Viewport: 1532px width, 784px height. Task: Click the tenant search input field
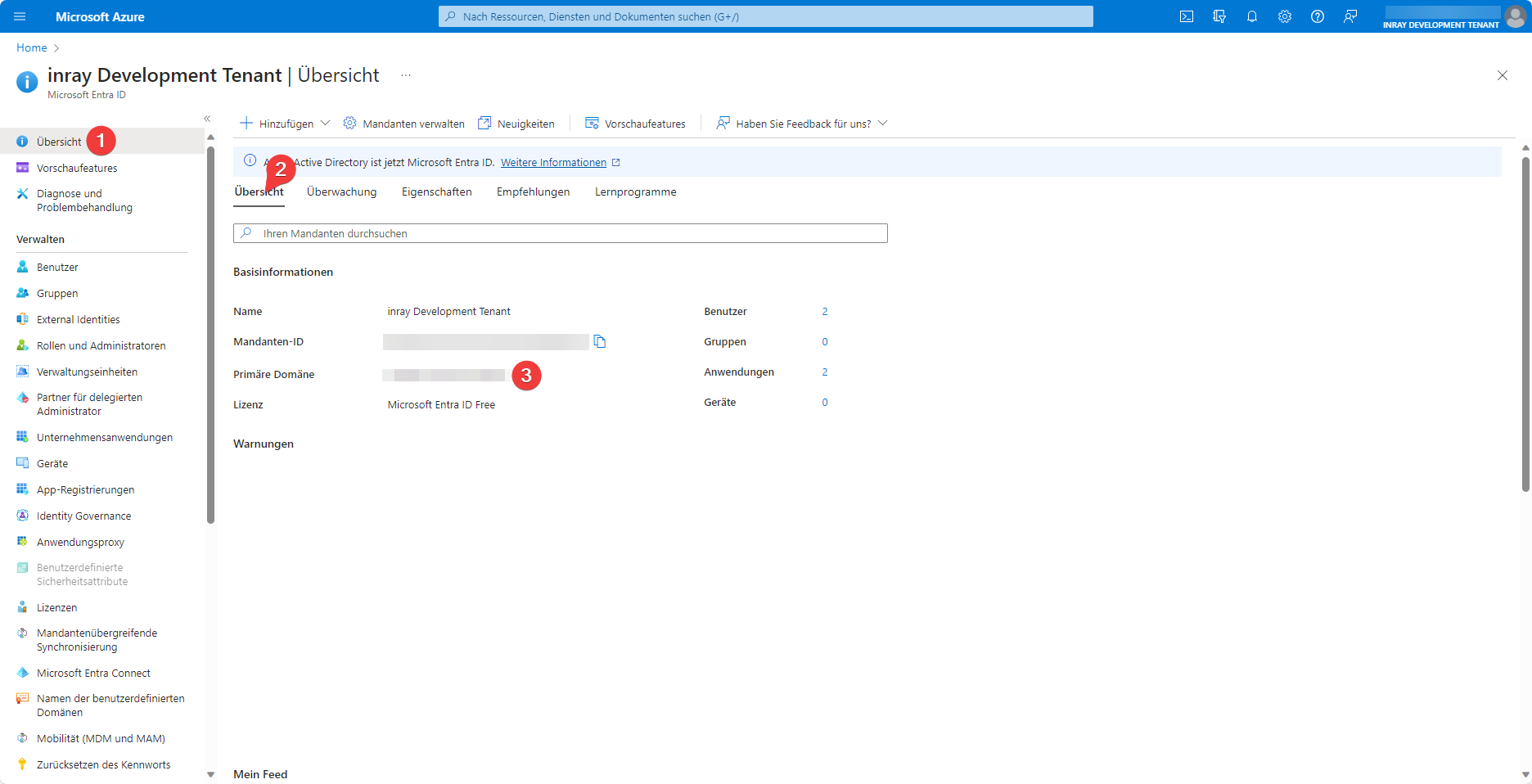561,233
